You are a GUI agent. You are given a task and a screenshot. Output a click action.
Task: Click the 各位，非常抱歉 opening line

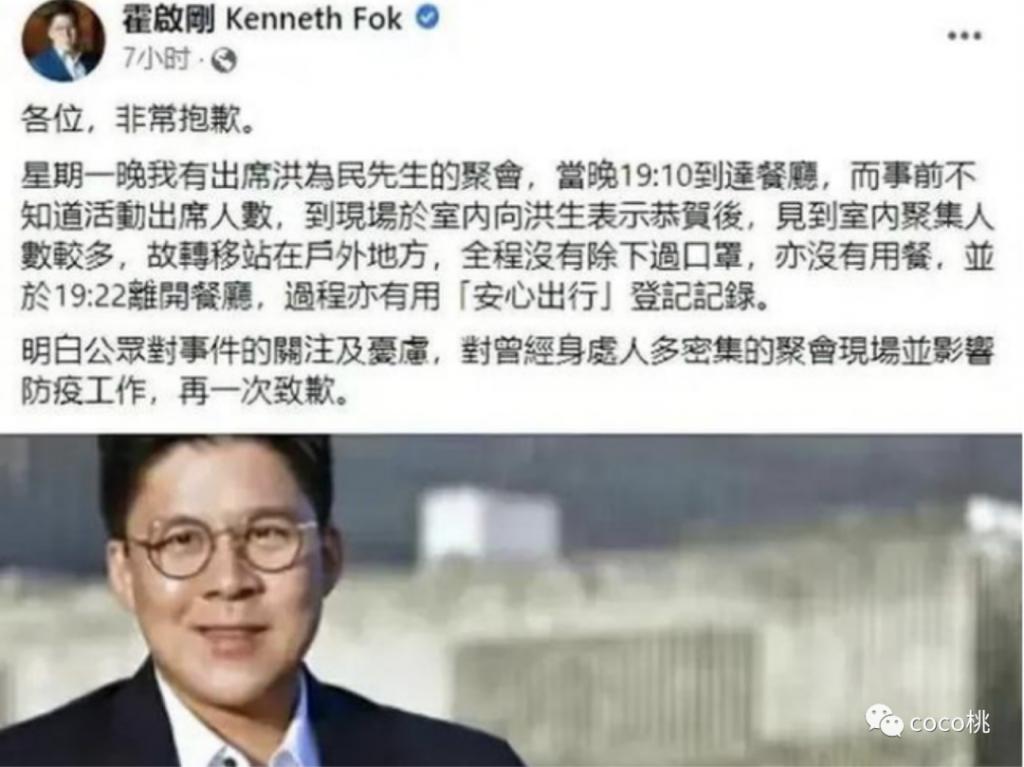(x=138, y=121)
